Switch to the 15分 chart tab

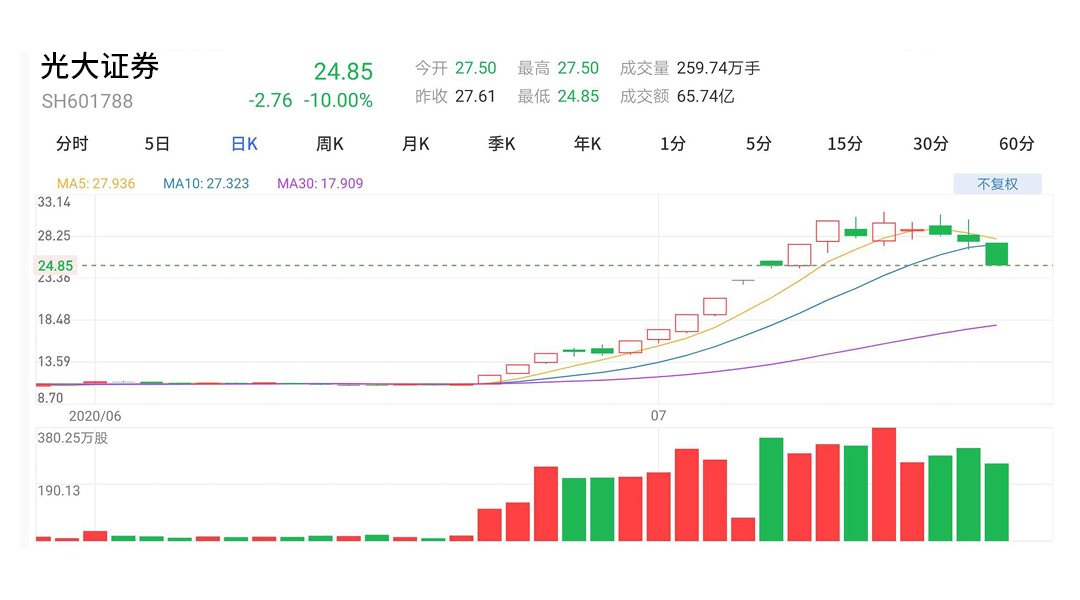pyautogui.click(x=844, y=143)
